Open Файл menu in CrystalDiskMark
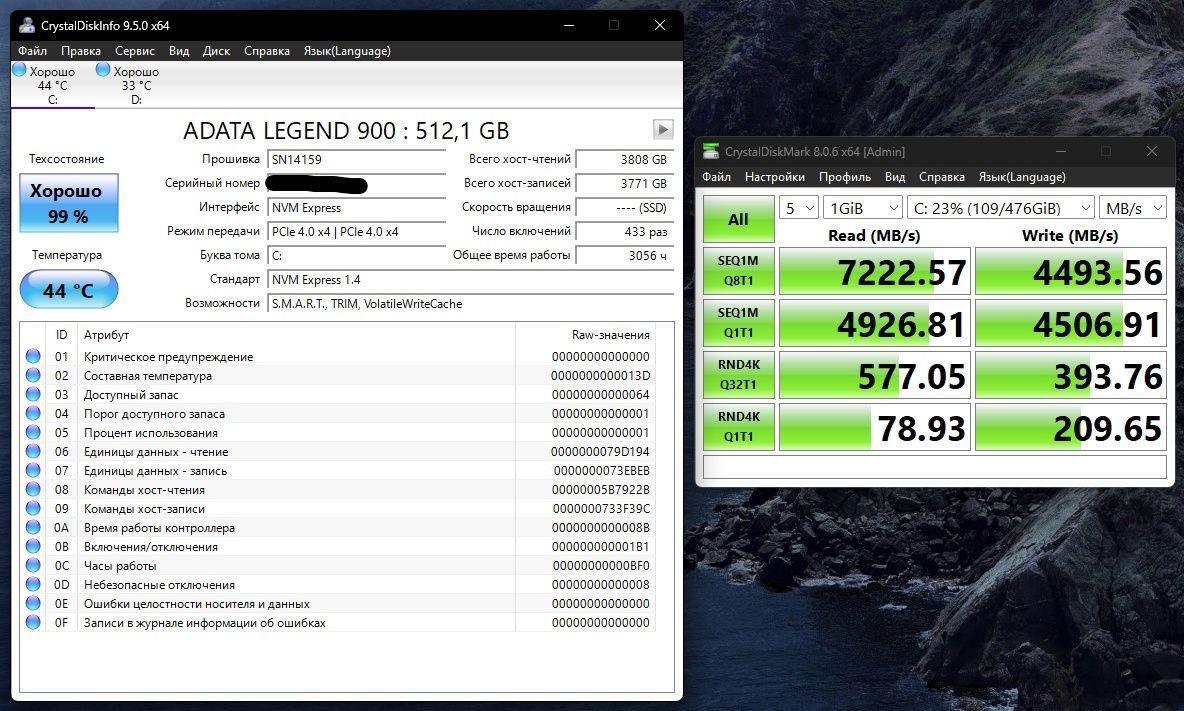The width and height of the screenshot is (1184, 711). (717, 177)
